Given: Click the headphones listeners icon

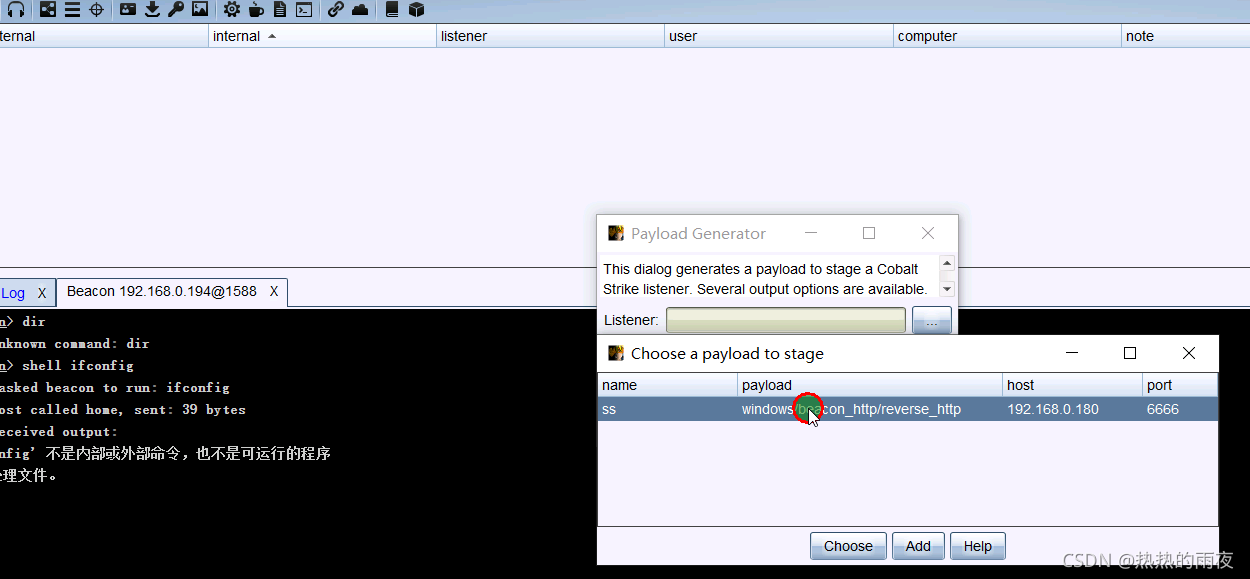Looking at the screenshot, I should [x=16, y=10].
